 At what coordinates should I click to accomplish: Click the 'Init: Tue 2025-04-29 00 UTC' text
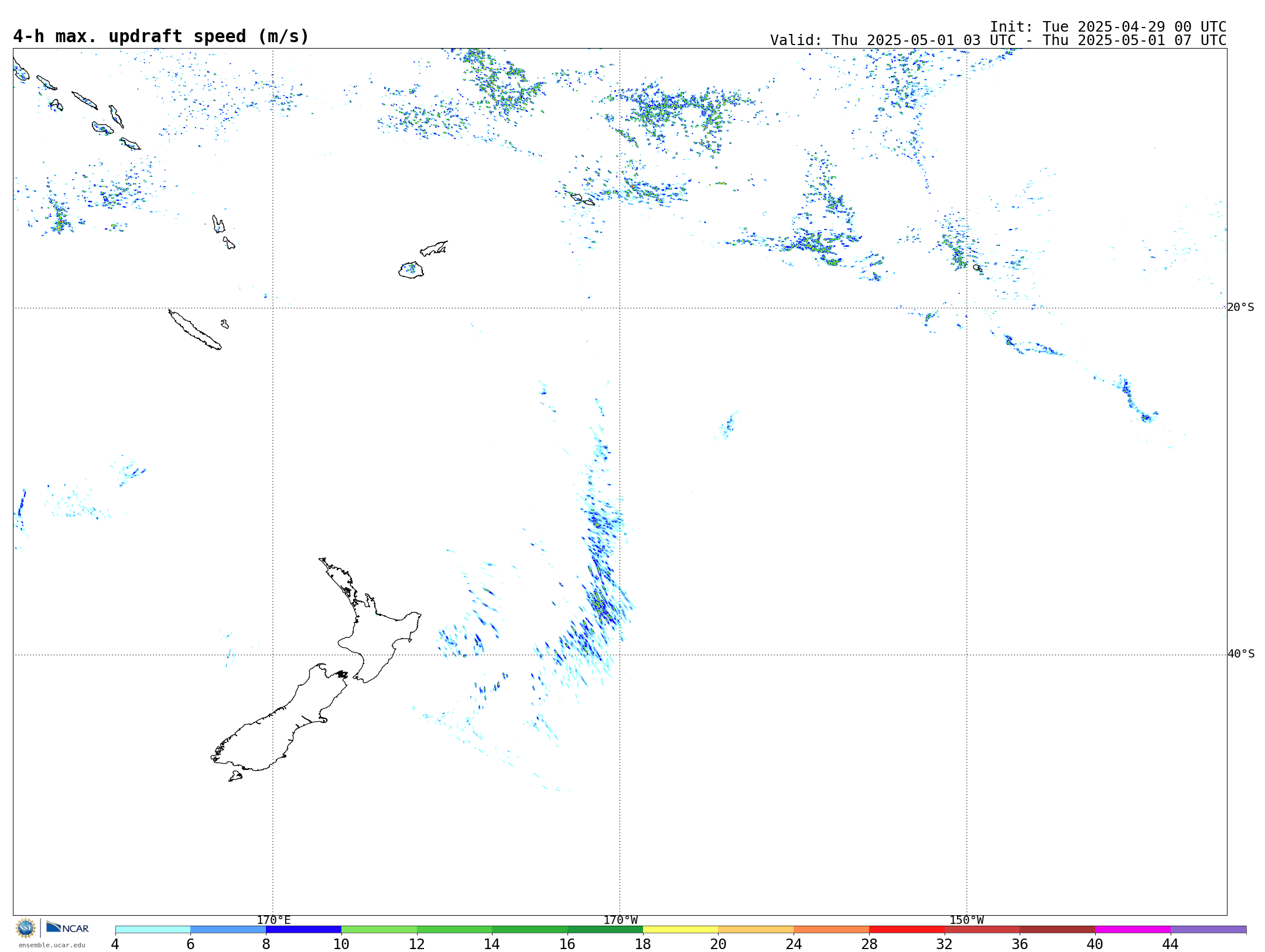[x=1108, y=27]
